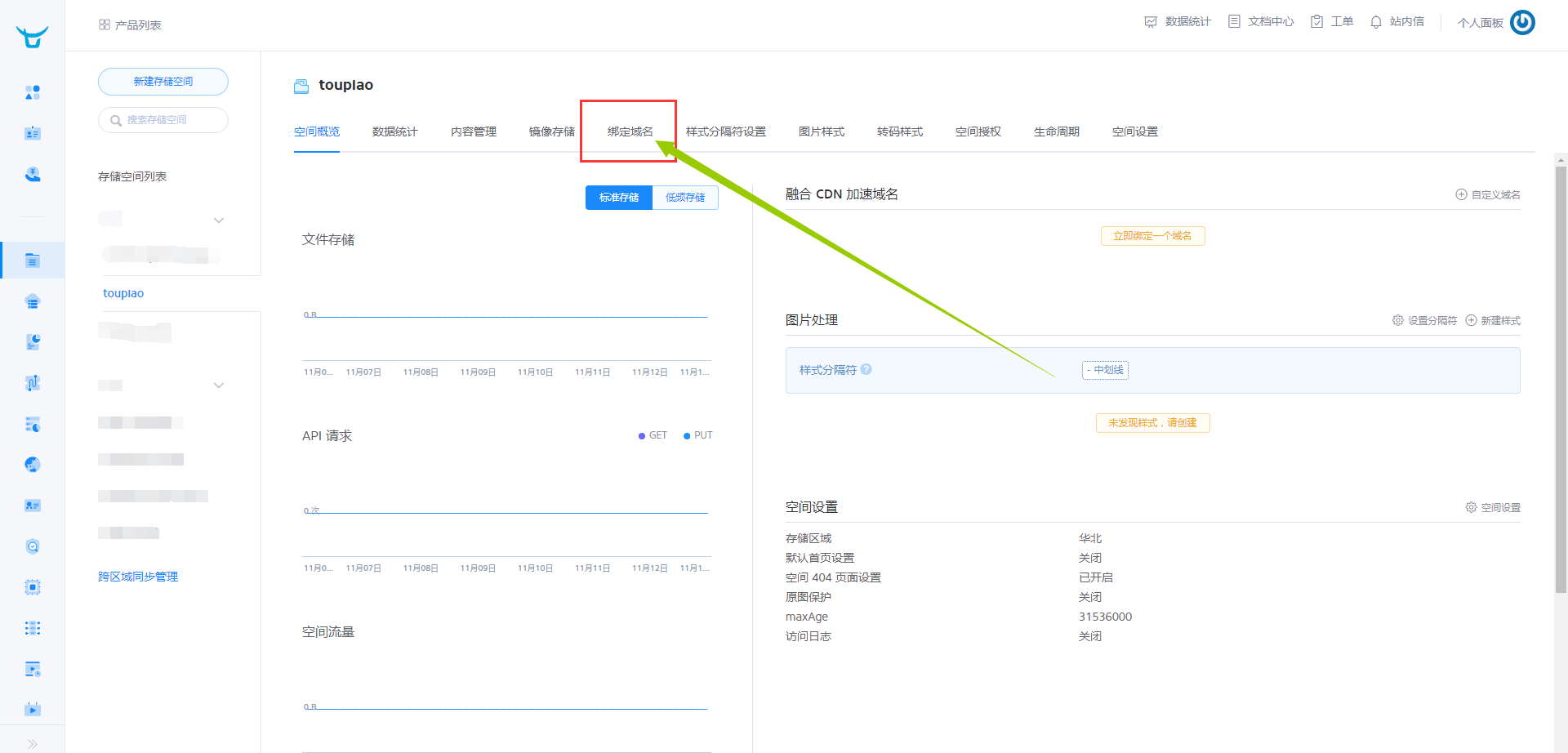This screenshot has width=1568, height=753.
Task: Open the 内容管理 tab
Action: [474, 131]
